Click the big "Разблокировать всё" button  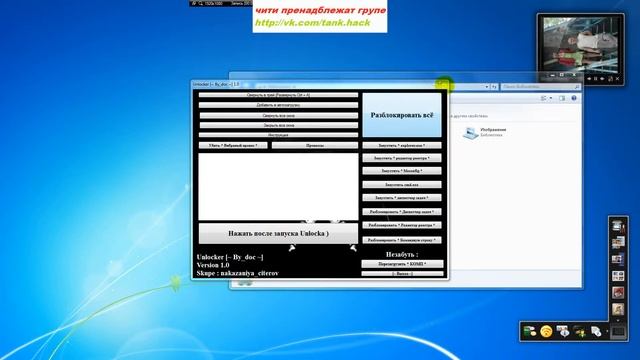click(402, 115)
